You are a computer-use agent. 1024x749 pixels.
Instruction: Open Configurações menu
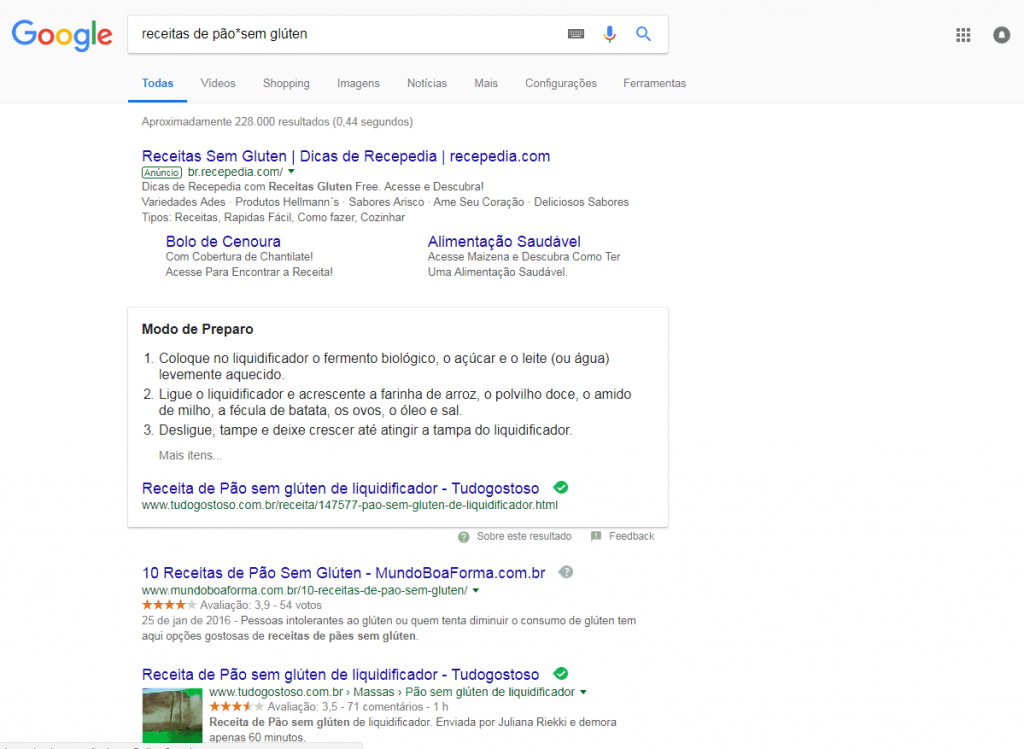coord(561,83)
